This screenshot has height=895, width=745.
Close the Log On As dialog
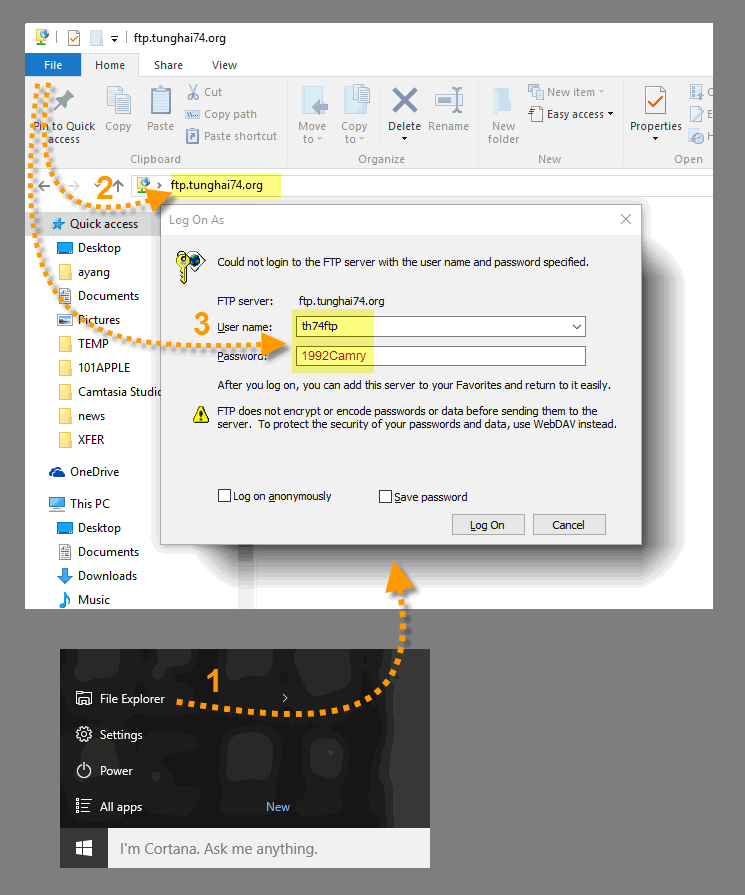pyautogui.click(x=626, y=219)
